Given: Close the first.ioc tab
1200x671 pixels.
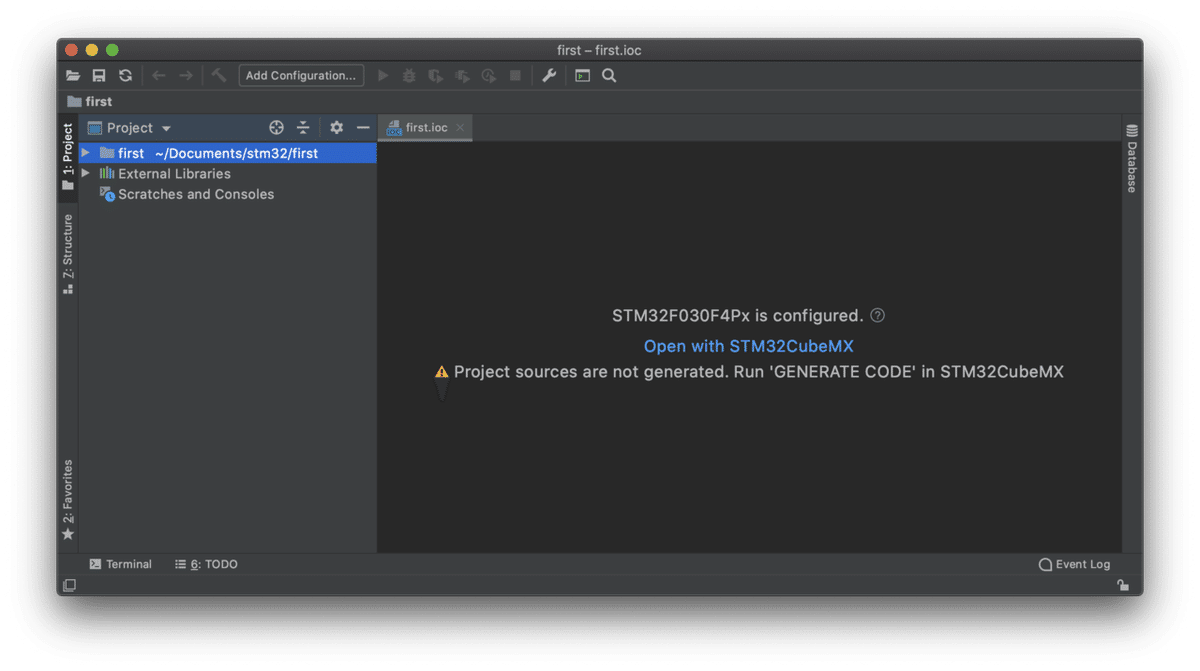Looking at the screenshot, I should [x=460, y=128].
